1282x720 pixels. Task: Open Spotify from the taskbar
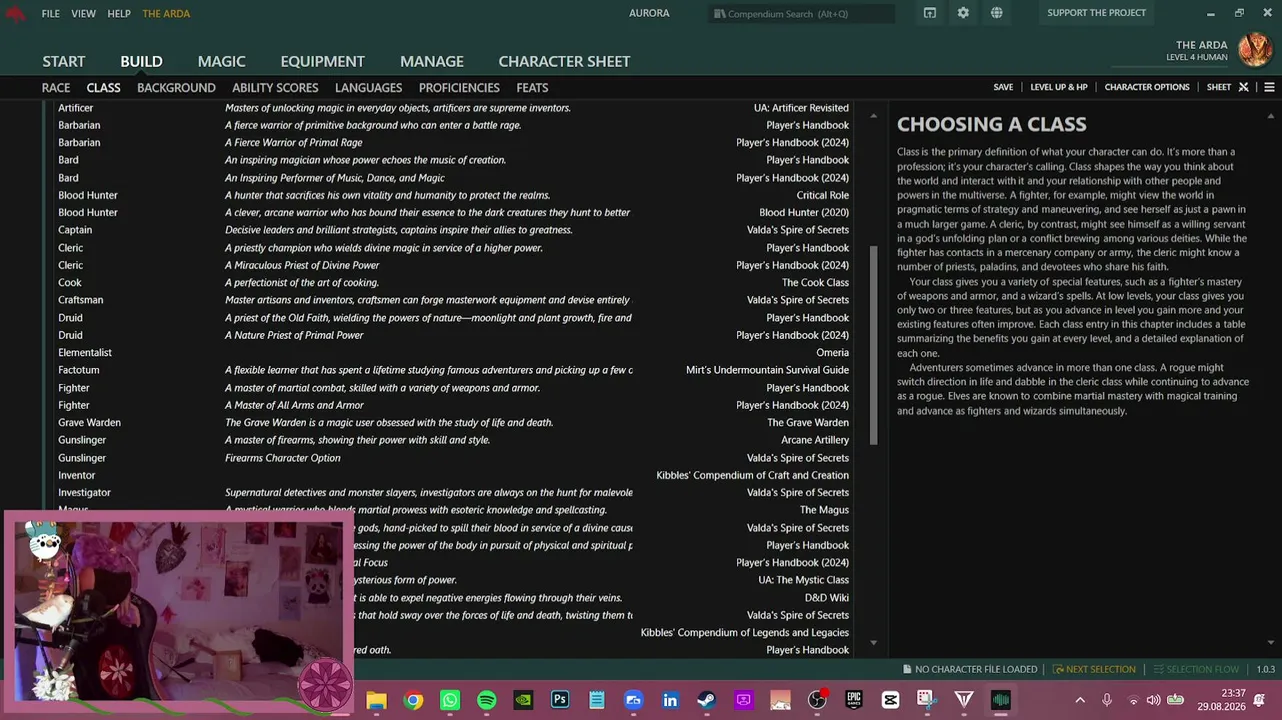(x=487, y=700)
